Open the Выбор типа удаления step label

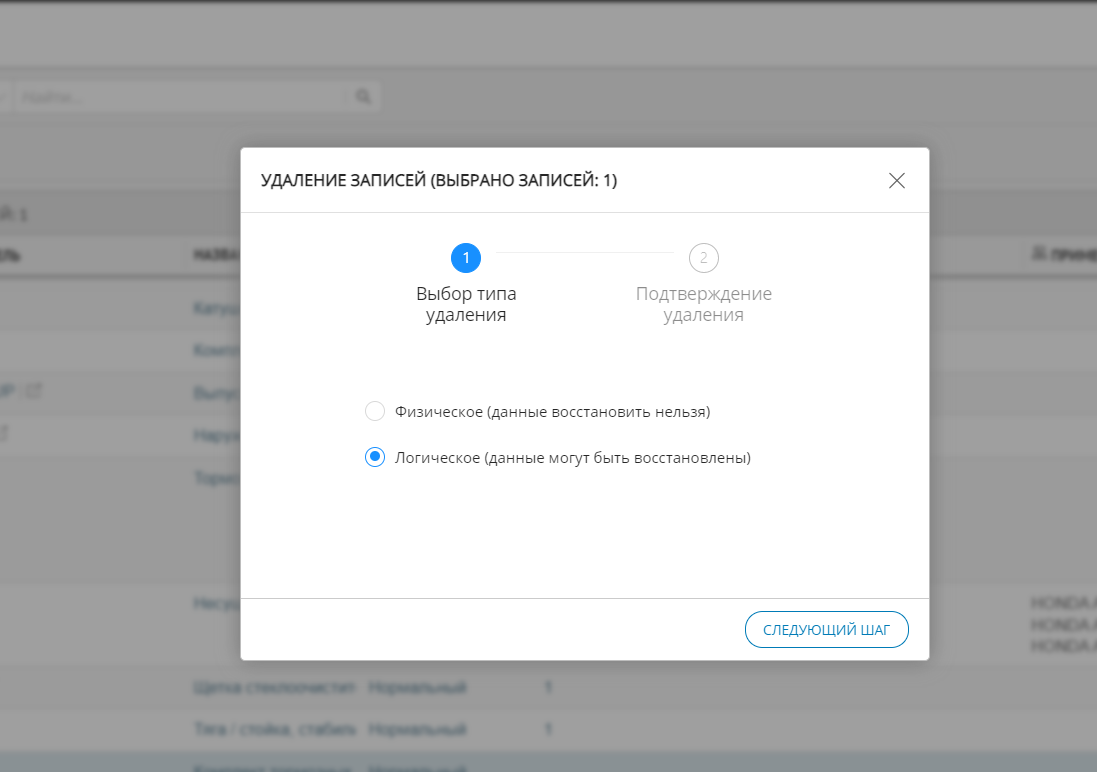466,304
